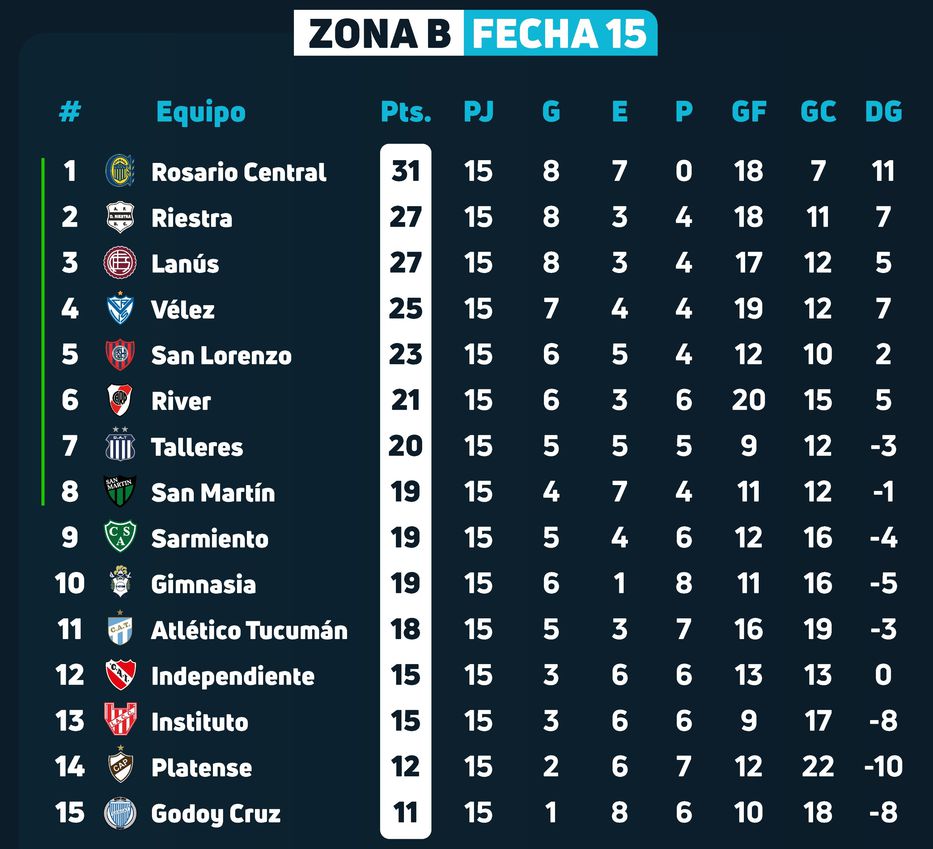This screenshot has width=933, height=849.
Task: Click the Sarmiento green crest
Action: [x=120, y=538]
